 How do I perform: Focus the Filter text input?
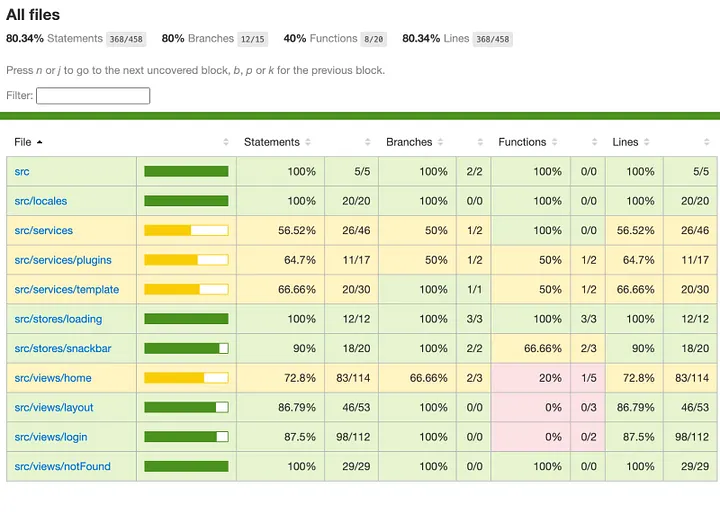coord(93,96)
